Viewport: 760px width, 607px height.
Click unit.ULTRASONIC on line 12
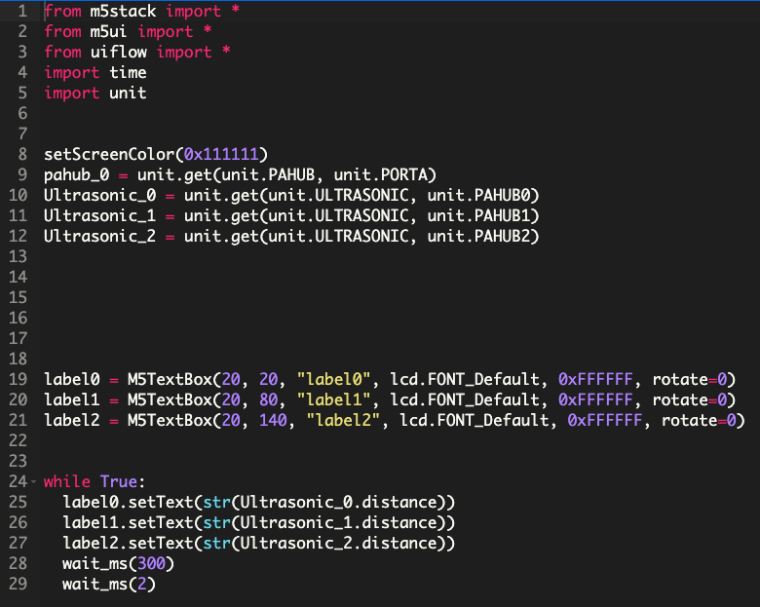pyautogui.click(x=338, y=236)
